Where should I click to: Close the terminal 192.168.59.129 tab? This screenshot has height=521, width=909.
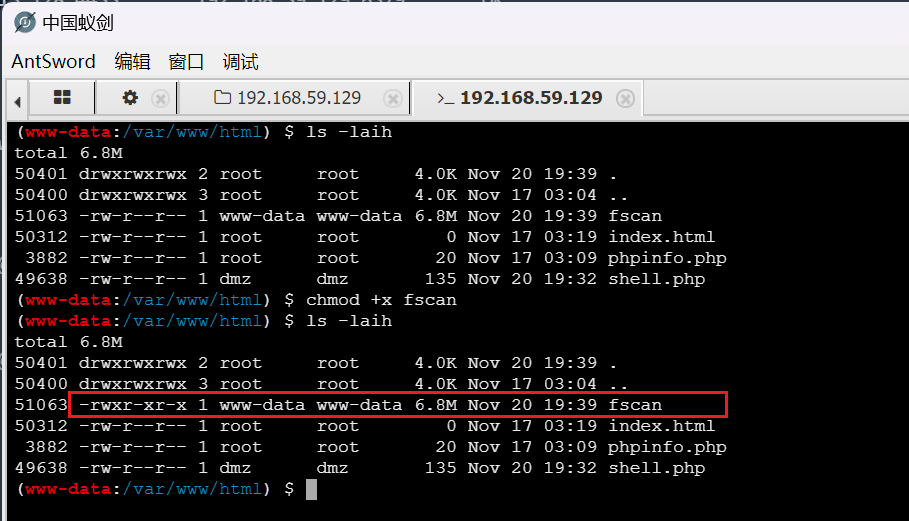point(625,99)
